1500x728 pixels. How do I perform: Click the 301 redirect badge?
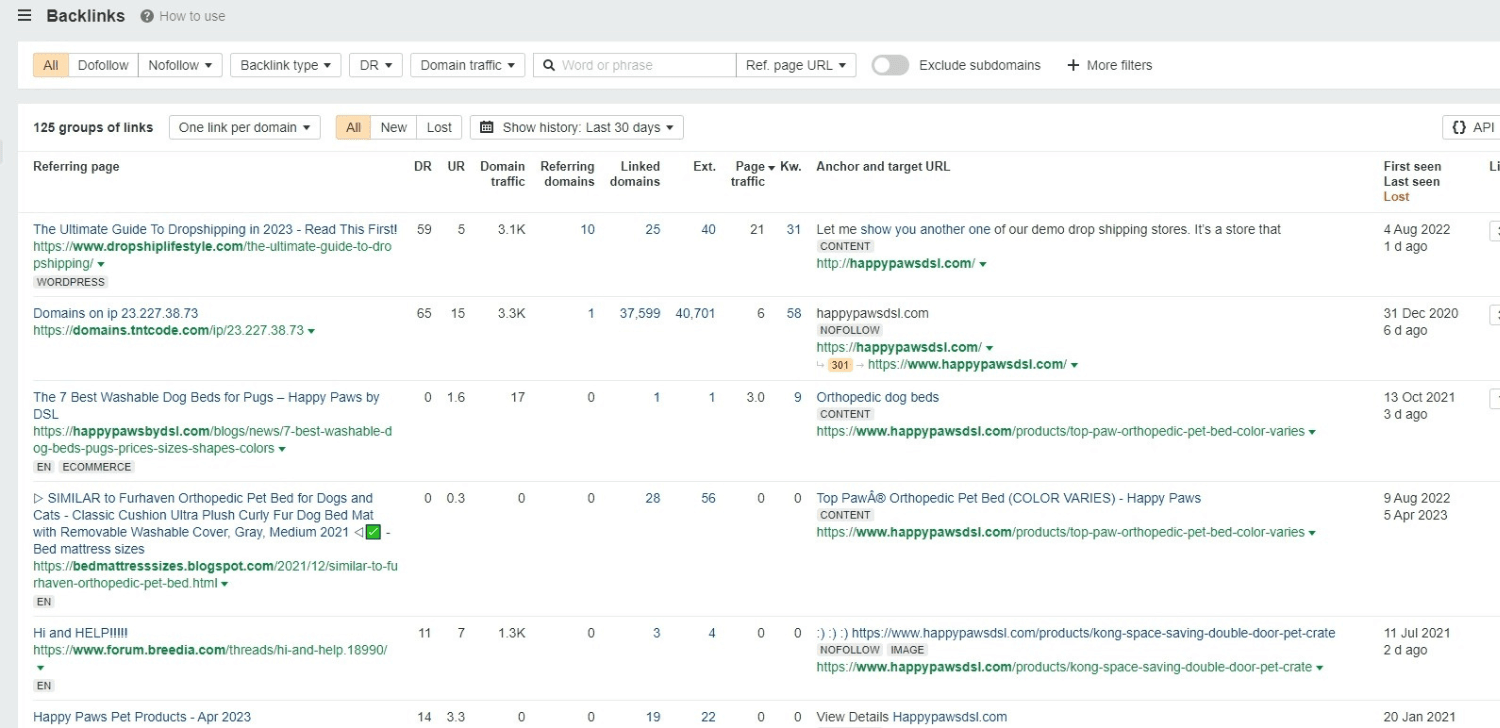pos(840,365)
